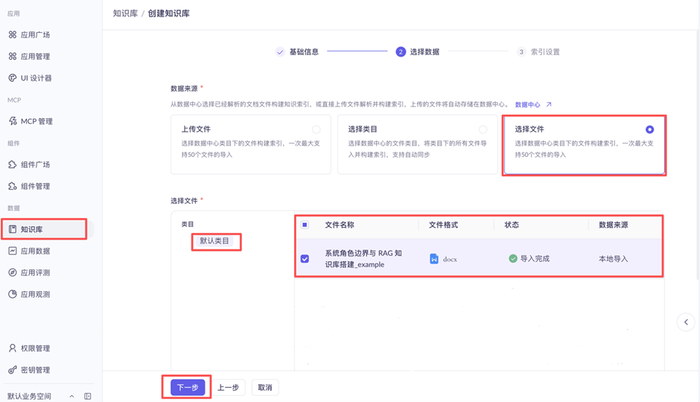Viewport: 700px width, 402px height.
Task: Click the 应用评测 compass icon
Action: tap(12, 272)
